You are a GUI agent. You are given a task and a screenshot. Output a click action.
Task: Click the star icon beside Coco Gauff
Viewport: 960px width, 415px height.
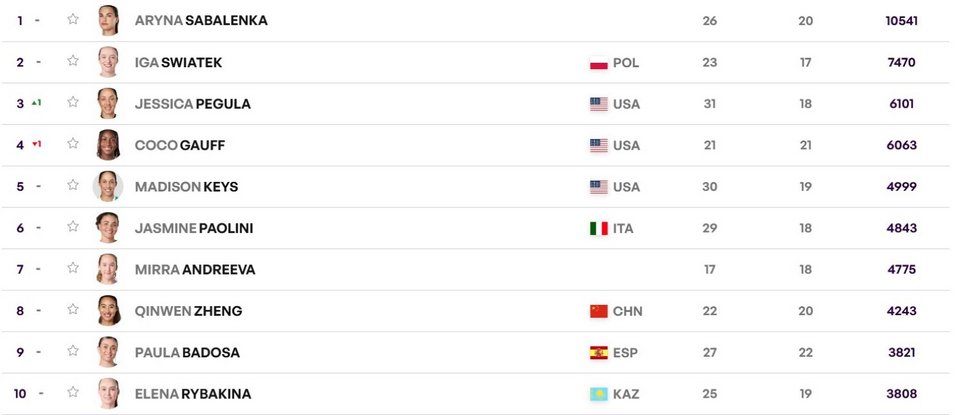(x=73, y=144)
